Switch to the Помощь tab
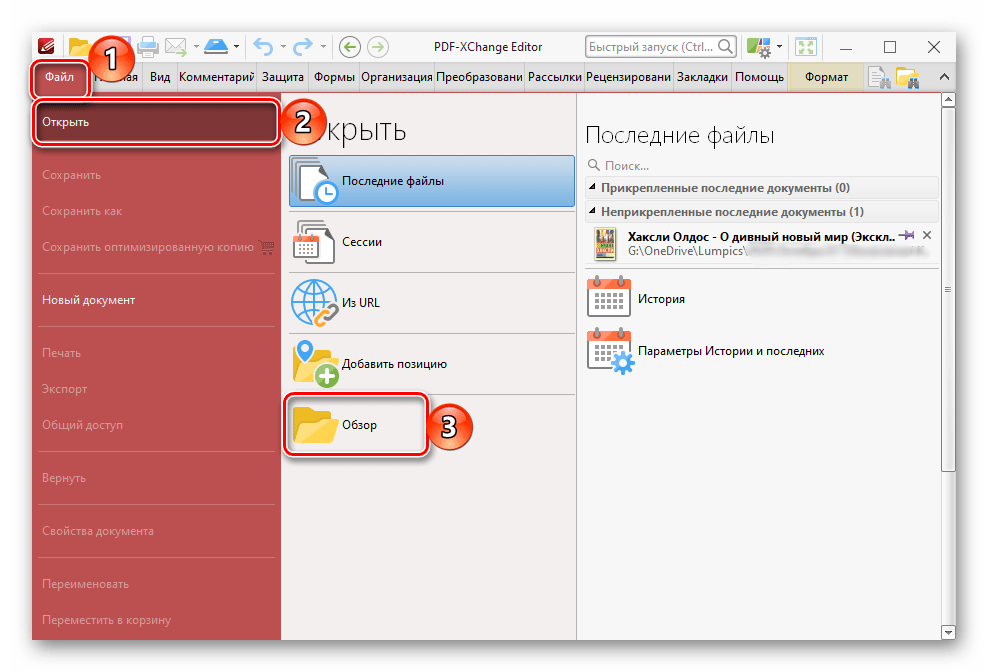The width and height of the screenshot is (988, 672). 759,77
